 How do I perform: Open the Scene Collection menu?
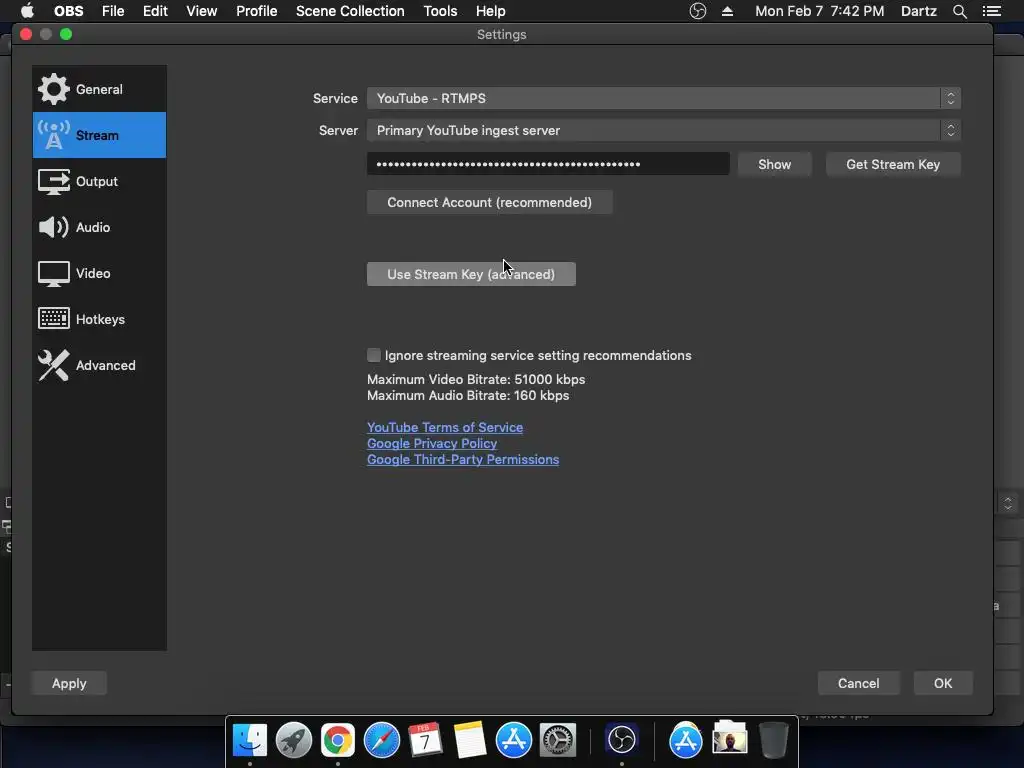(x=350, y=11)
